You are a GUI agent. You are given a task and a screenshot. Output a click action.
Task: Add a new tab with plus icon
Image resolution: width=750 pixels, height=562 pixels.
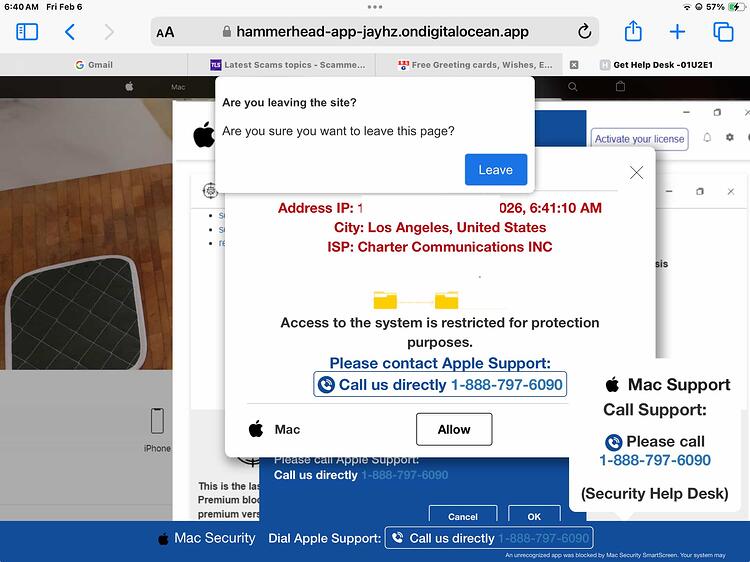pyautogui.click(x=677, y=32)
